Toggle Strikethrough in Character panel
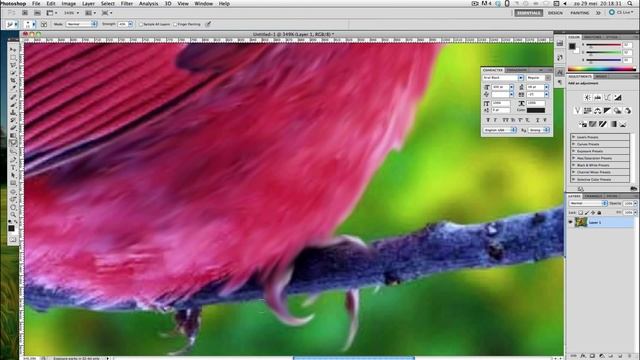Image resolution: width=640 pixels, height=360 pixels. 545,120
